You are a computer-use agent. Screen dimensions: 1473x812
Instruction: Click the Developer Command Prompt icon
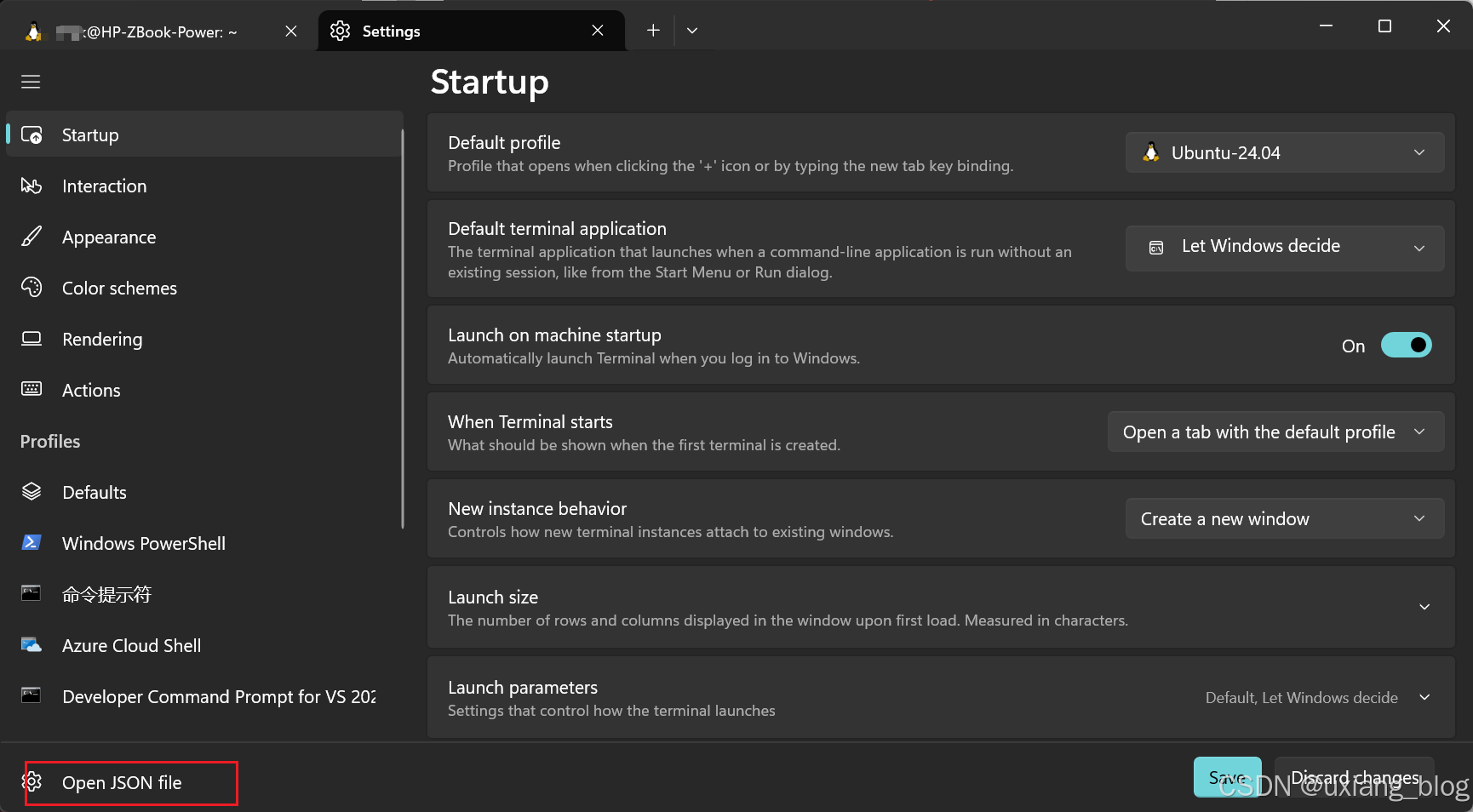tap(32, 695)
